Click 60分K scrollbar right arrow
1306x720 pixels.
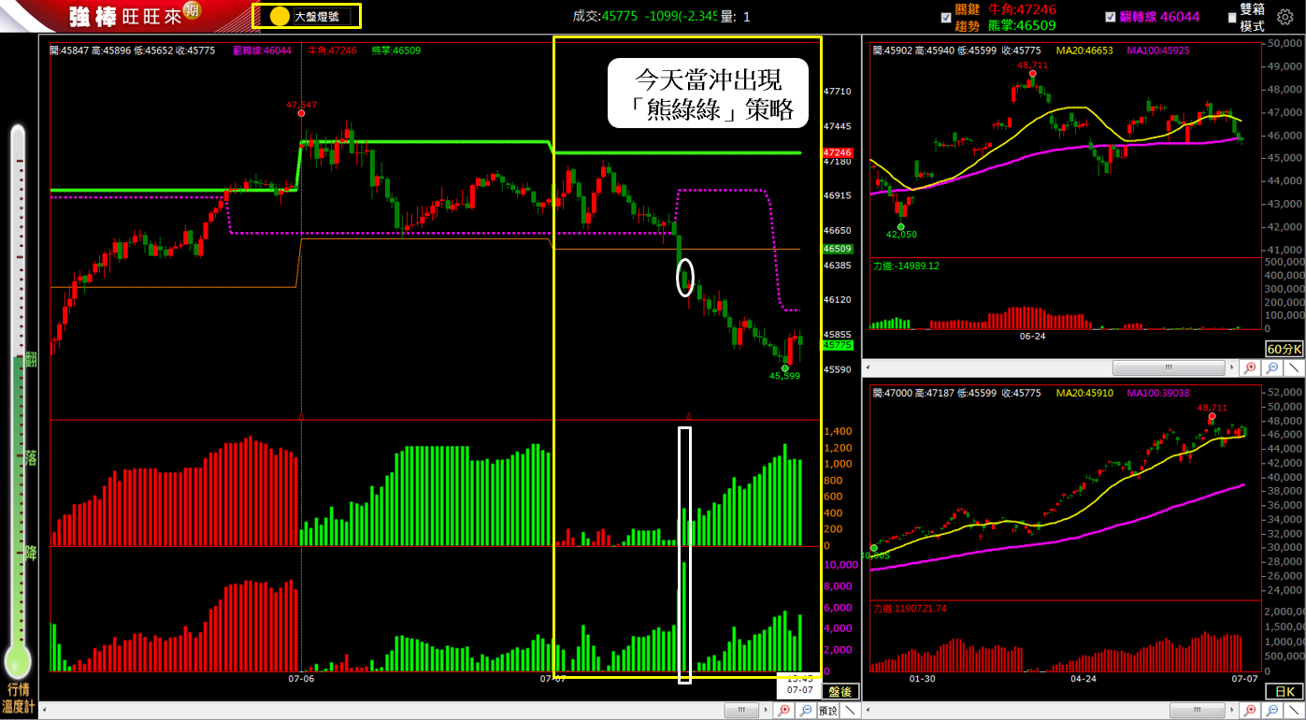point(1232,367)
